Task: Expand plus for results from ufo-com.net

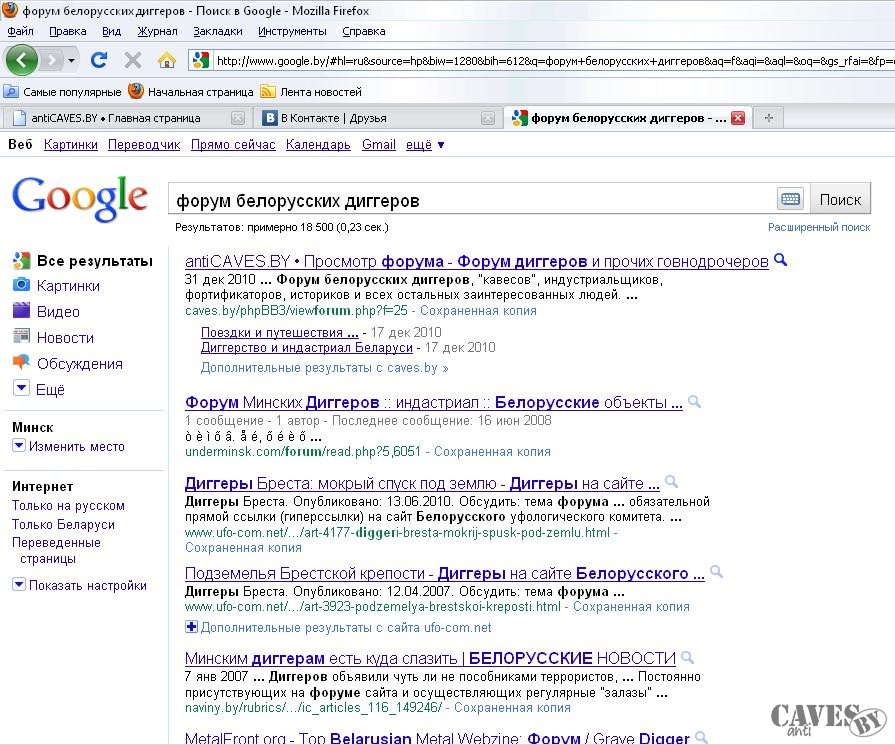Action: click(x=191, y=627)
